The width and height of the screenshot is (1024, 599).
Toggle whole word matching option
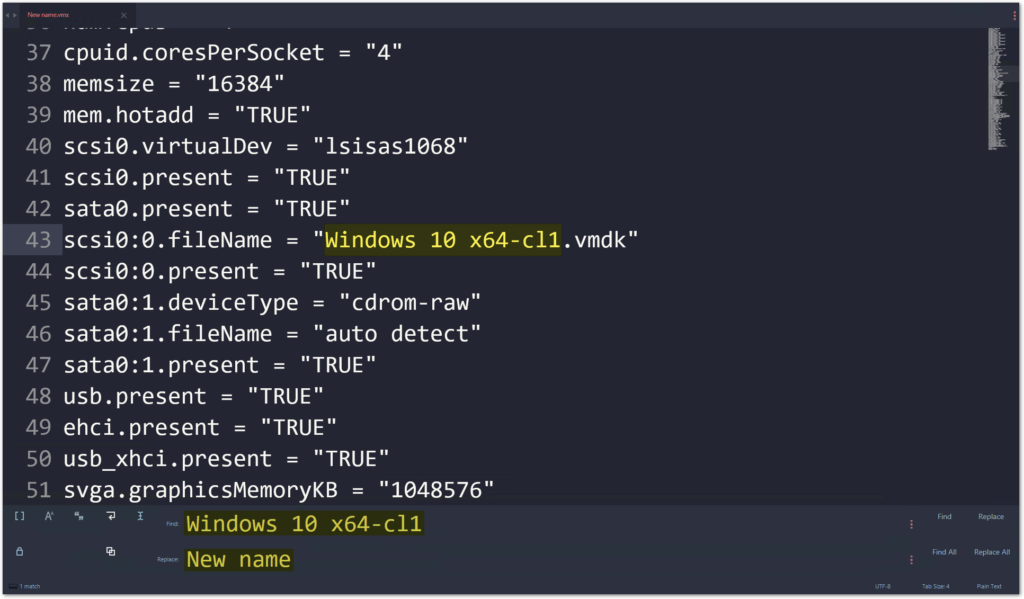[79, 516]
